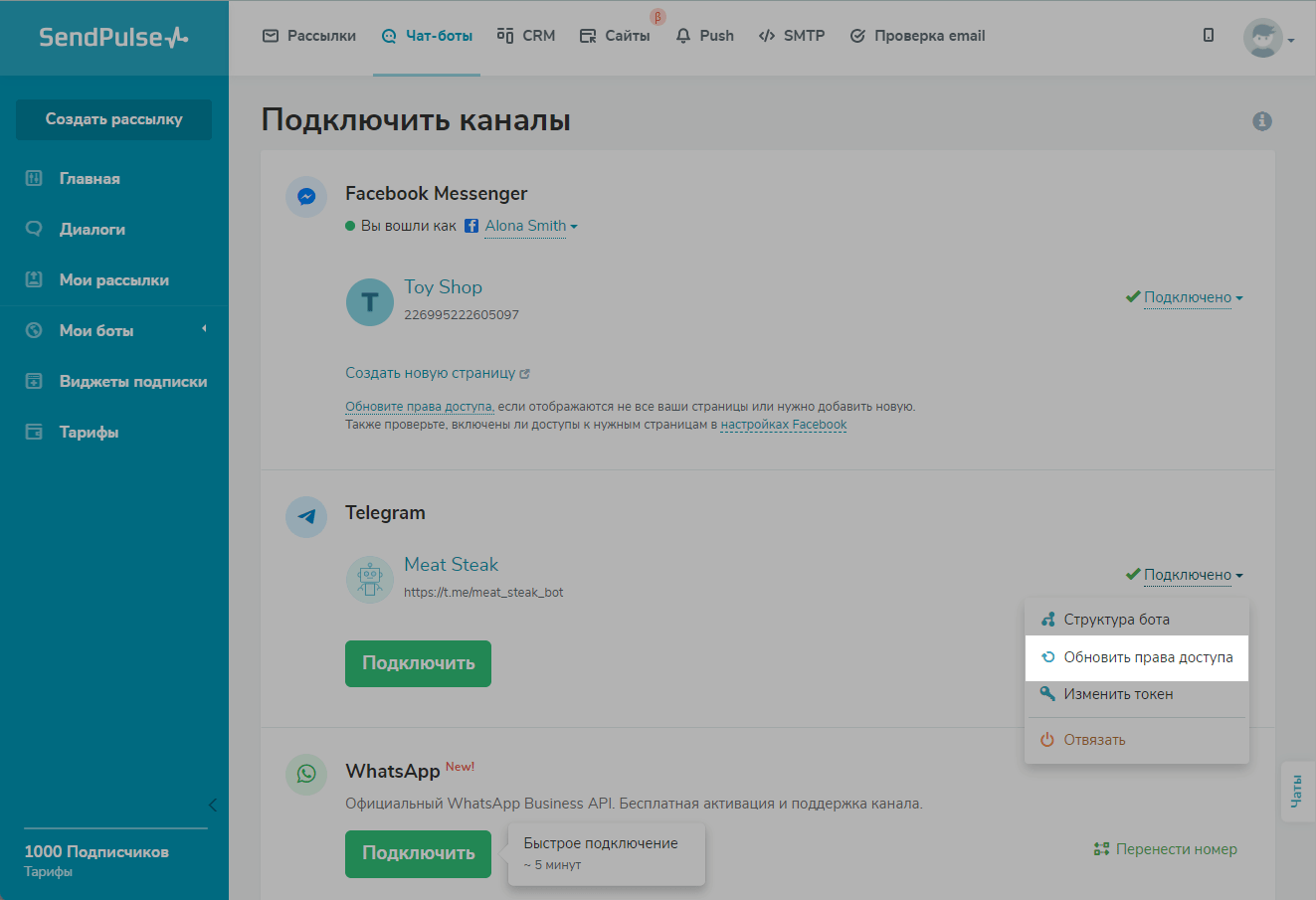Open настройках Facebook link
1316x900 pixels.
tap(784, 425)
